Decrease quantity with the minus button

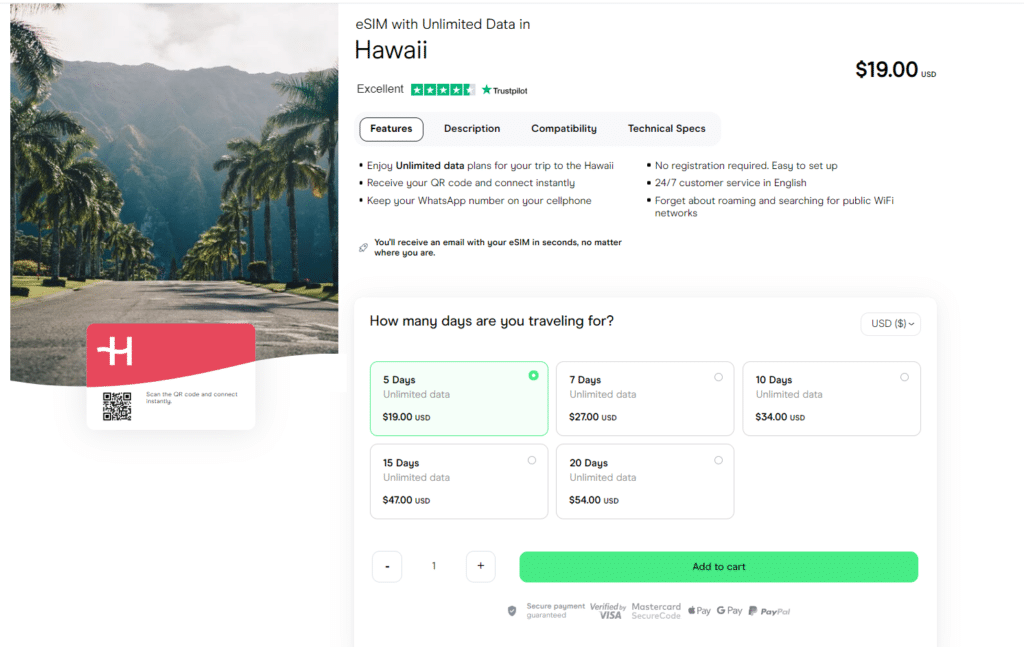387,566
